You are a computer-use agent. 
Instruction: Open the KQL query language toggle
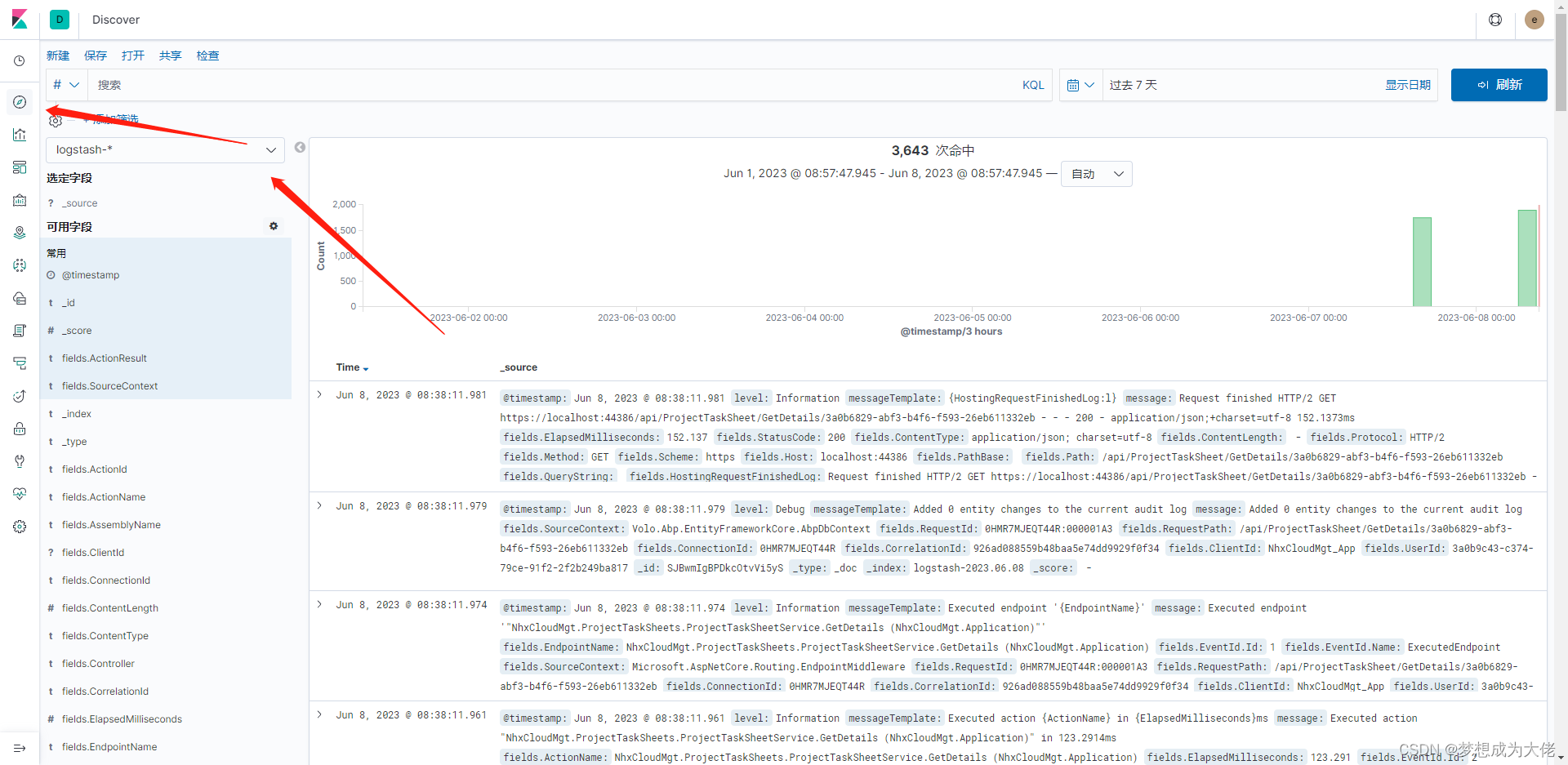[1032, 85]
